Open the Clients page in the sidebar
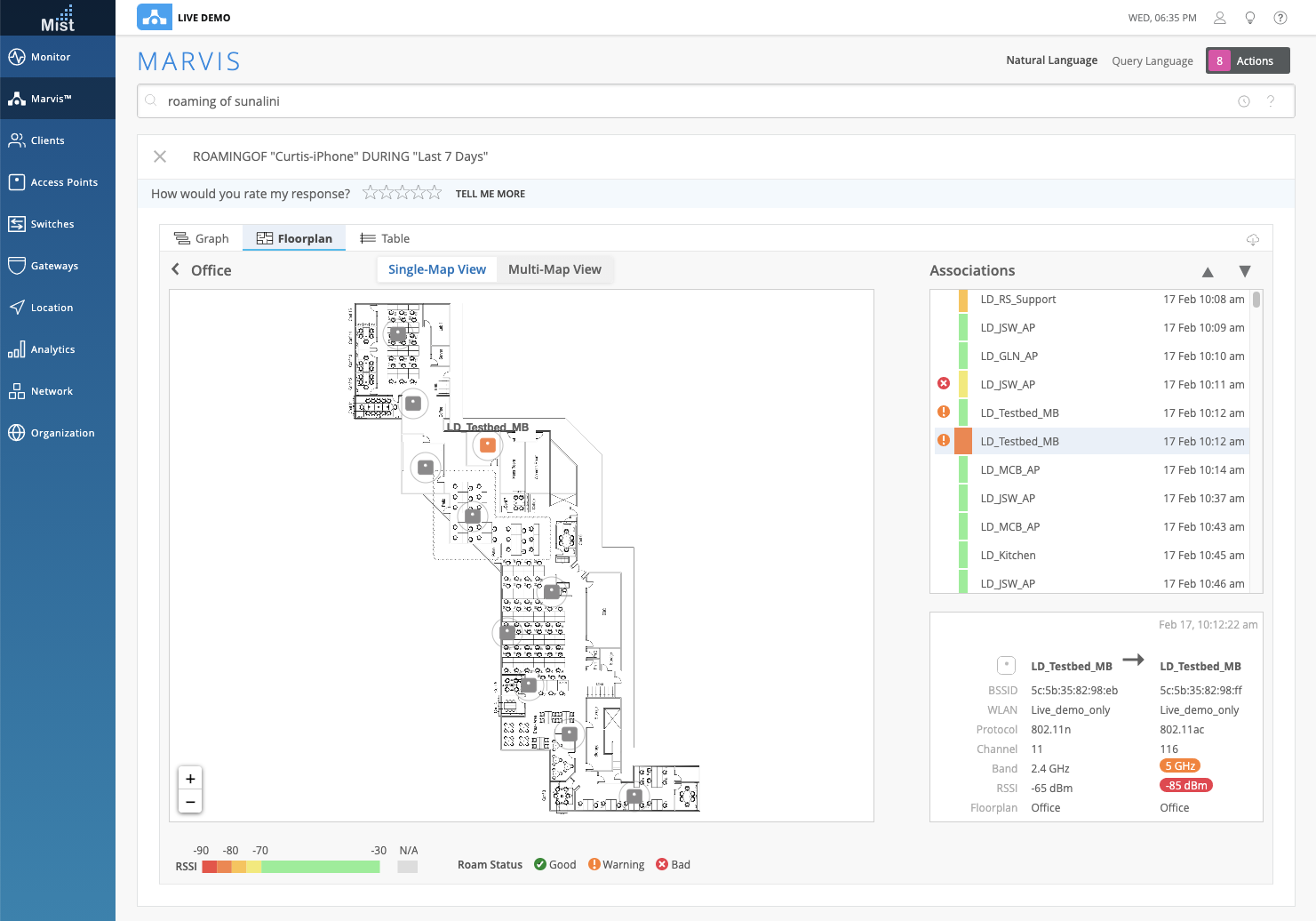Viewport: 1316px width, 921px height. (x=47, y=140)
